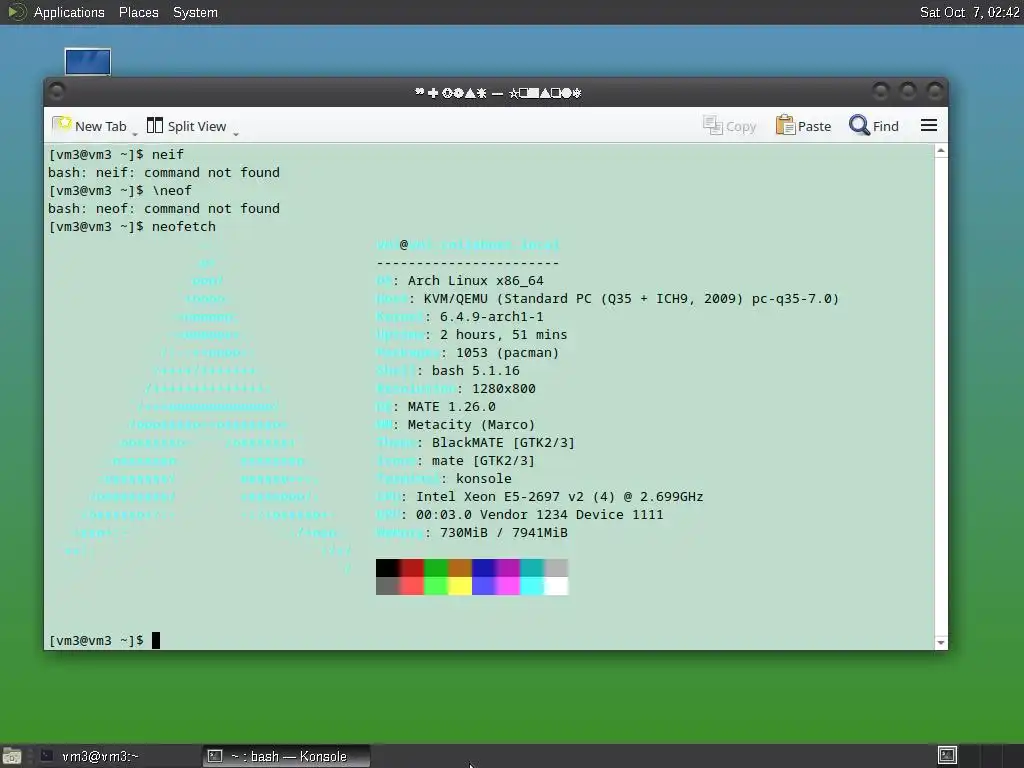This screenshot has height=768, width=1024.
Task: Click the '6.4.9-arch1-1' kernel text
Action: coord(491,317)
